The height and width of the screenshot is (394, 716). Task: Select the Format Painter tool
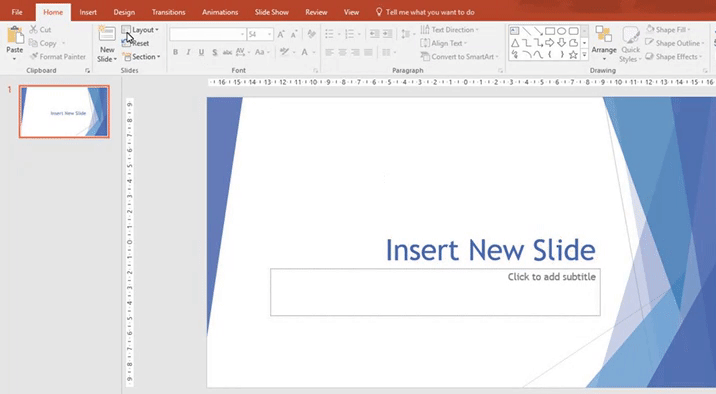click(x=58, y=57)
